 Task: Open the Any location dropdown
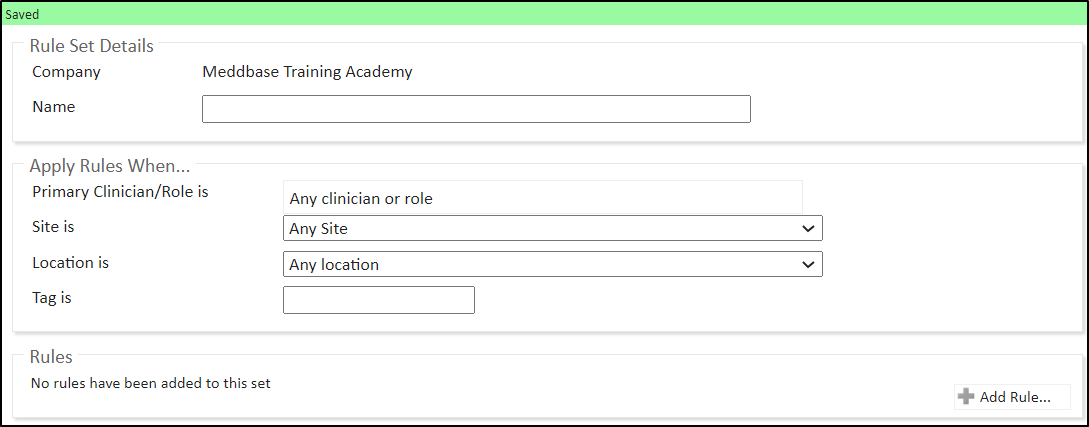(553, 265)
